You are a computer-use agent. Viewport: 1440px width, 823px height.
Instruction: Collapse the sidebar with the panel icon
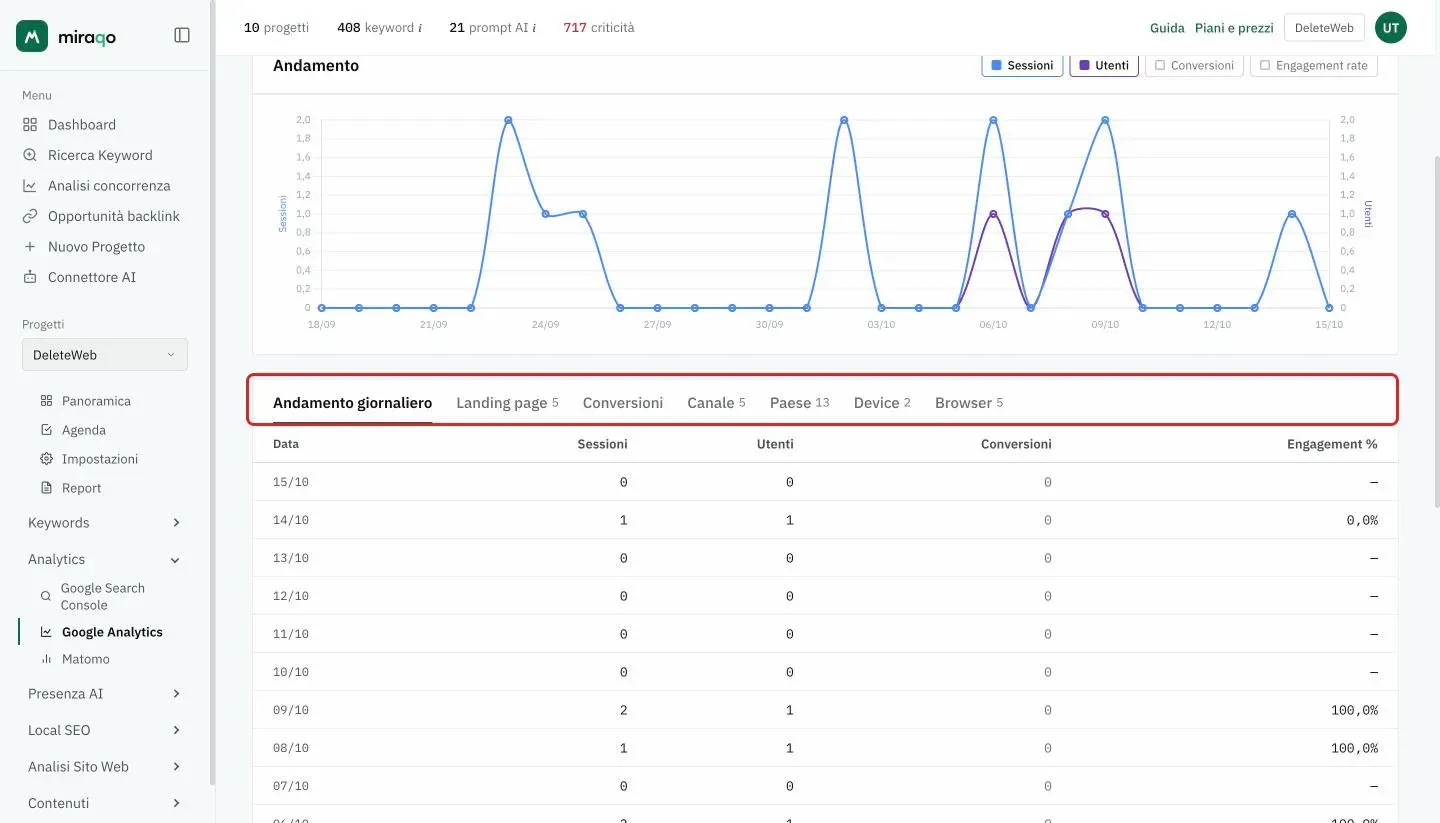pyautogui.click(x=182, y=35)
